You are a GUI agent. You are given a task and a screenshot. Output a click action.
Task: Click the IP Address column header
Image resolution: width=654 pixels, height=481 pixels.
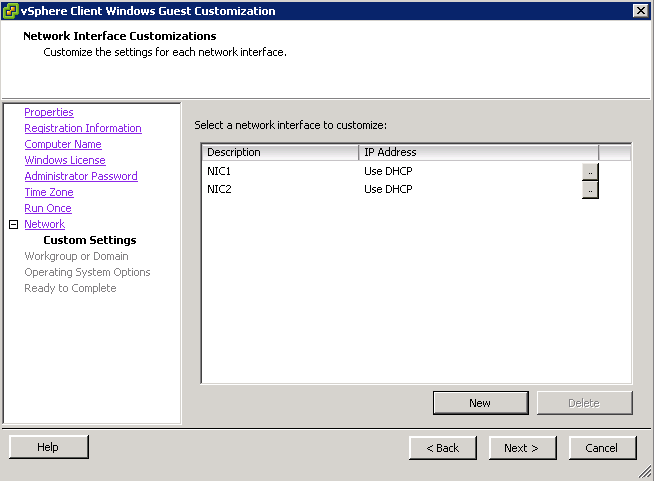pos(478,152)
